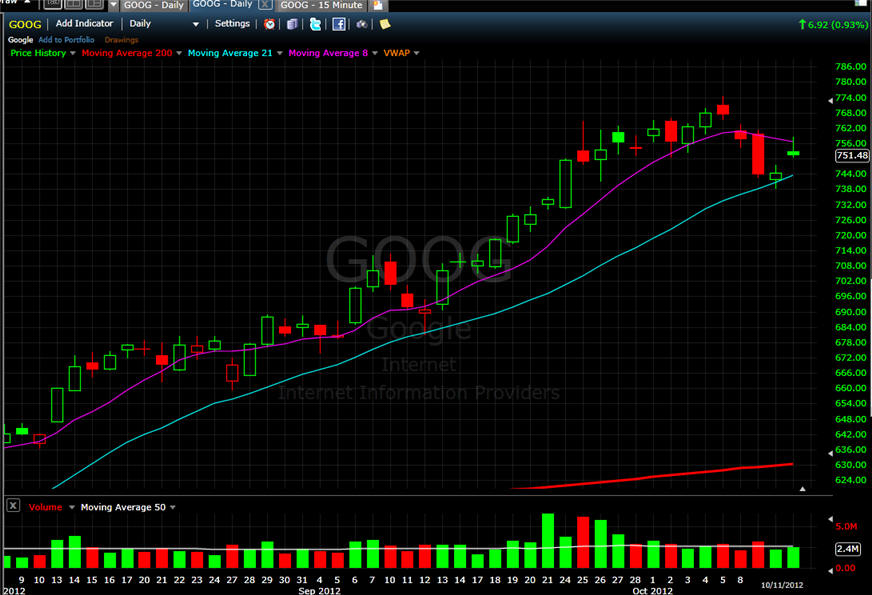Click the Oct 2012 axis label
The image size is (872, 595).
tap(652, 591)
